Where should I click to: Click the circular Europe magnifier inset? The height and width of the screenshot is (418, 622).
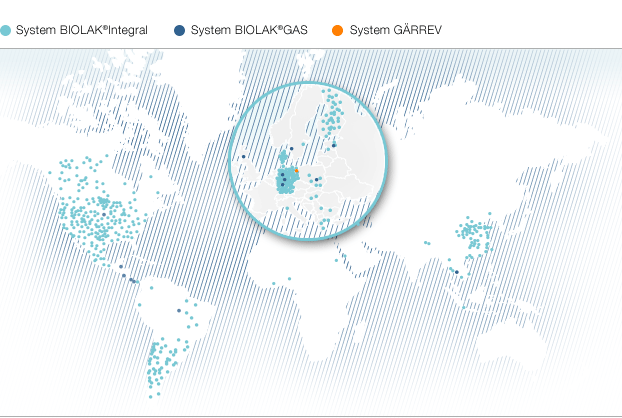click(308, 161)
